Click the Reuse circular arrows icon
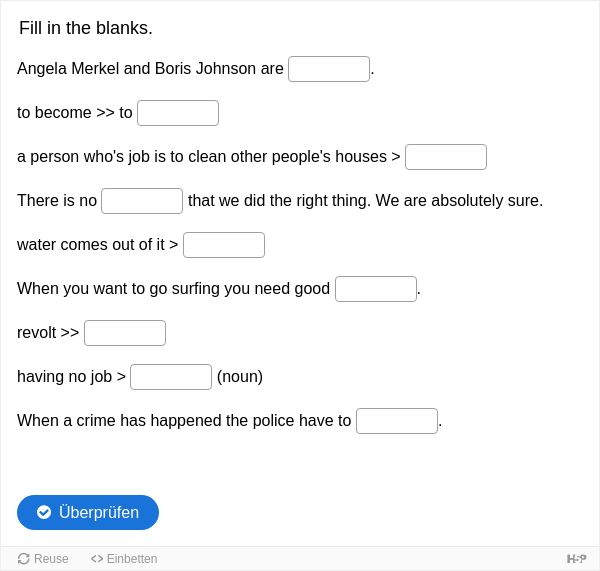This screenshot has height=571, width=600. pyautogui.click(x=24, y=559)
